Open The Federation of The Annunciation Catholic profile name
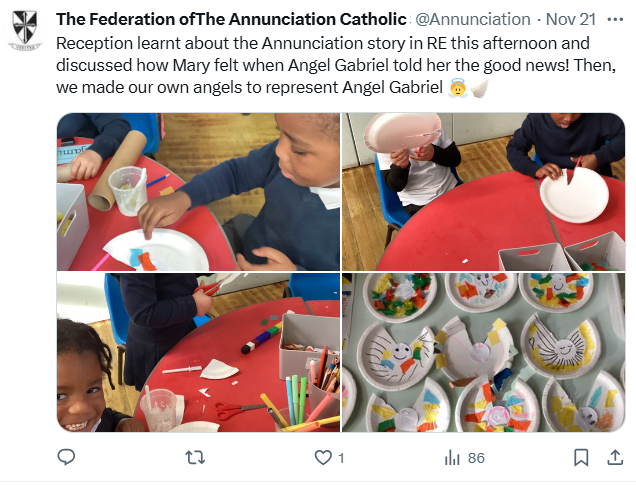The image size is (636, 486). click(231, 19)
